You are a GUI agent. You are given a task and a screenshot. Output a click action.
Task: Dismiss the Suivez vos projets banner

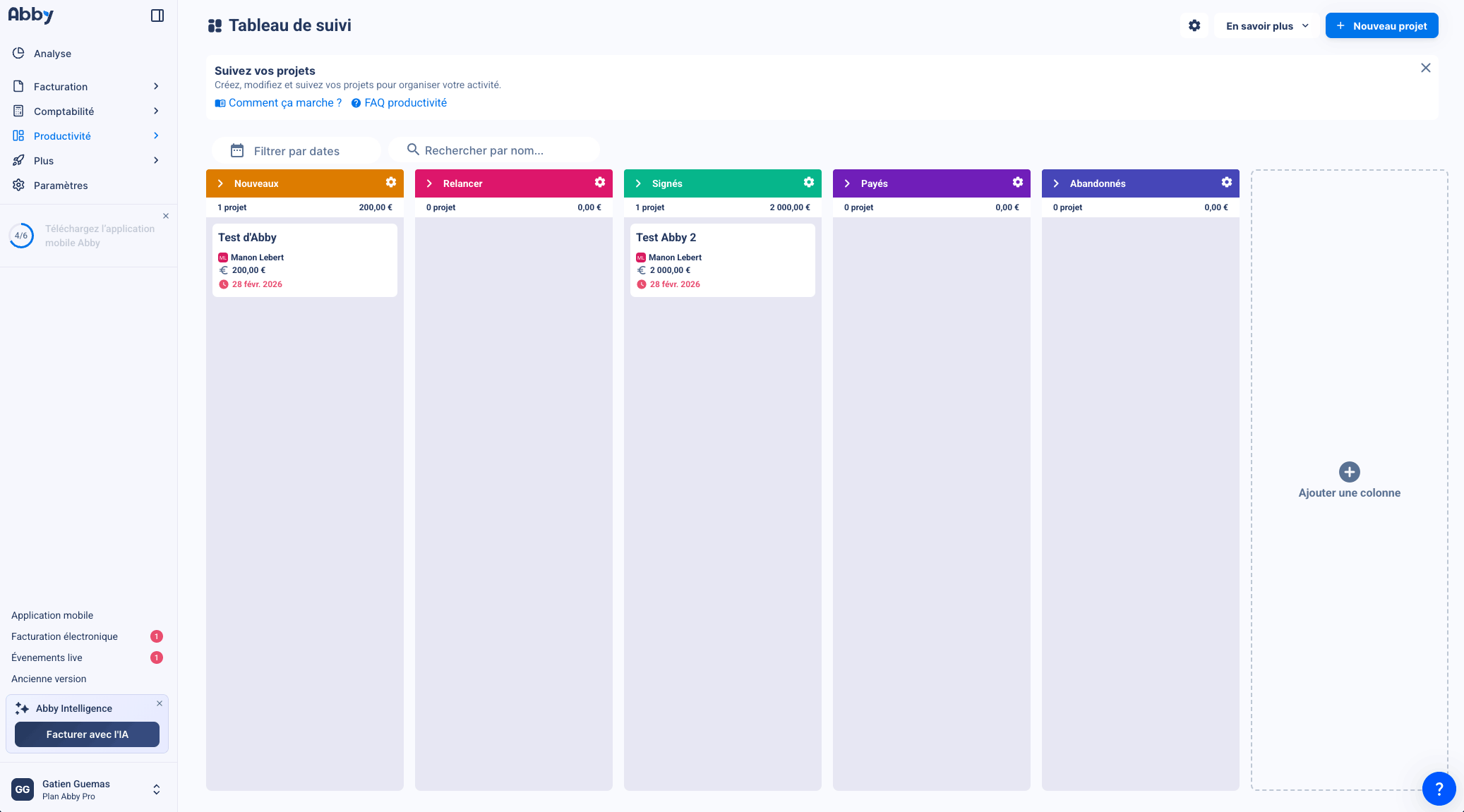[x=1425, y=68]
